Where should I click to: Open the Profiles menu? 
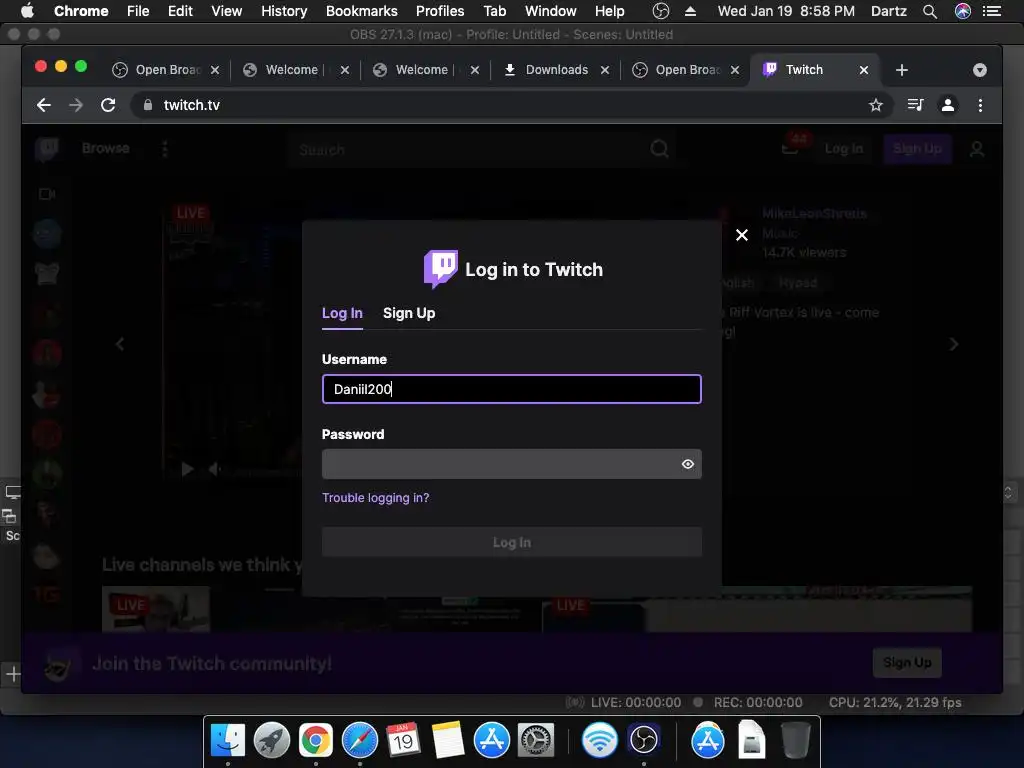tap(440, 11)
